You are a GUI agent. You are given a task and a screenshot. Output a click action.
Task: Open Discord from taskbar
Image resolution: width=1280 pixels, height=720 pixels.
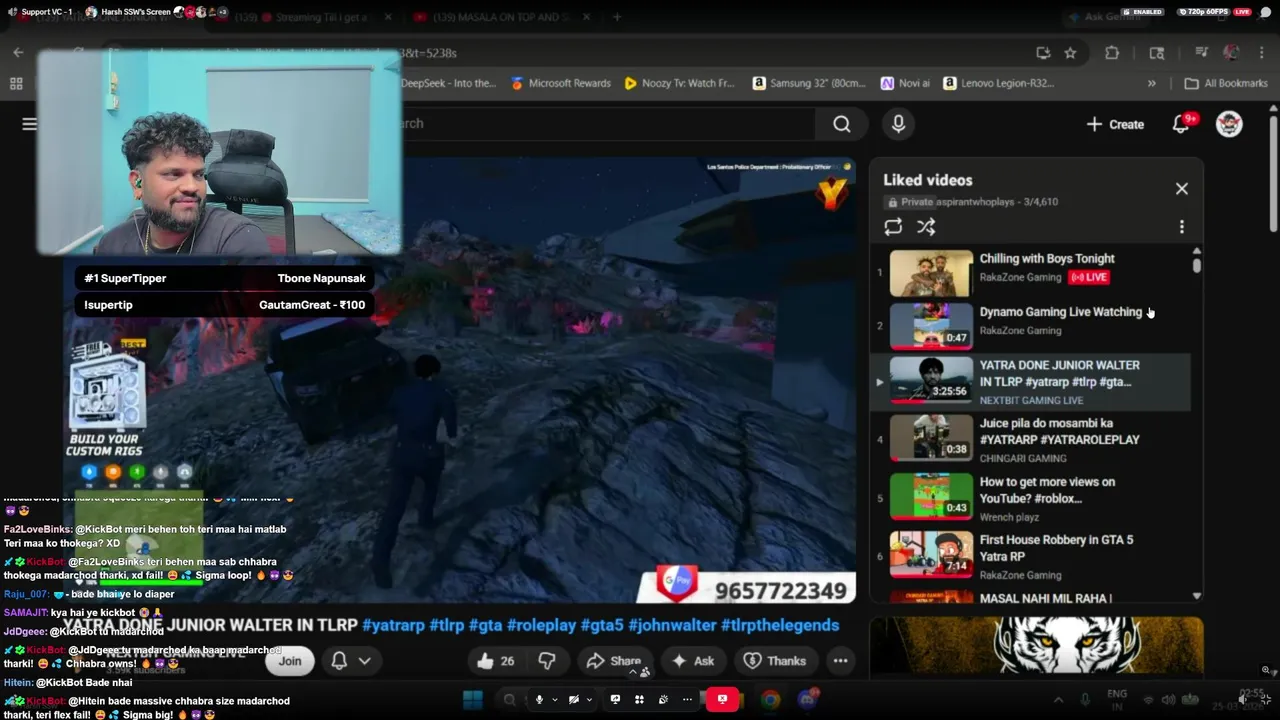point(808,699)
